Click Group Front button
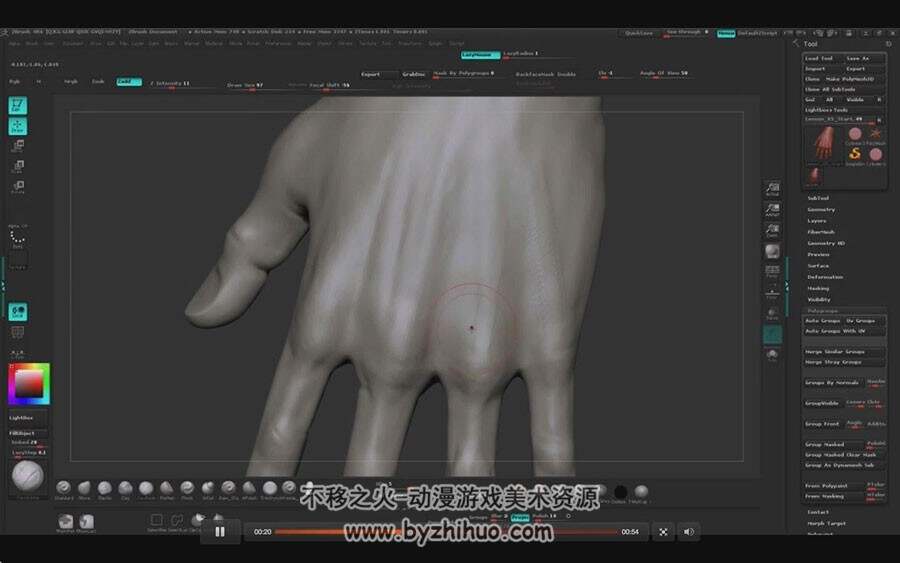900x563 pixels. [823, 424]
